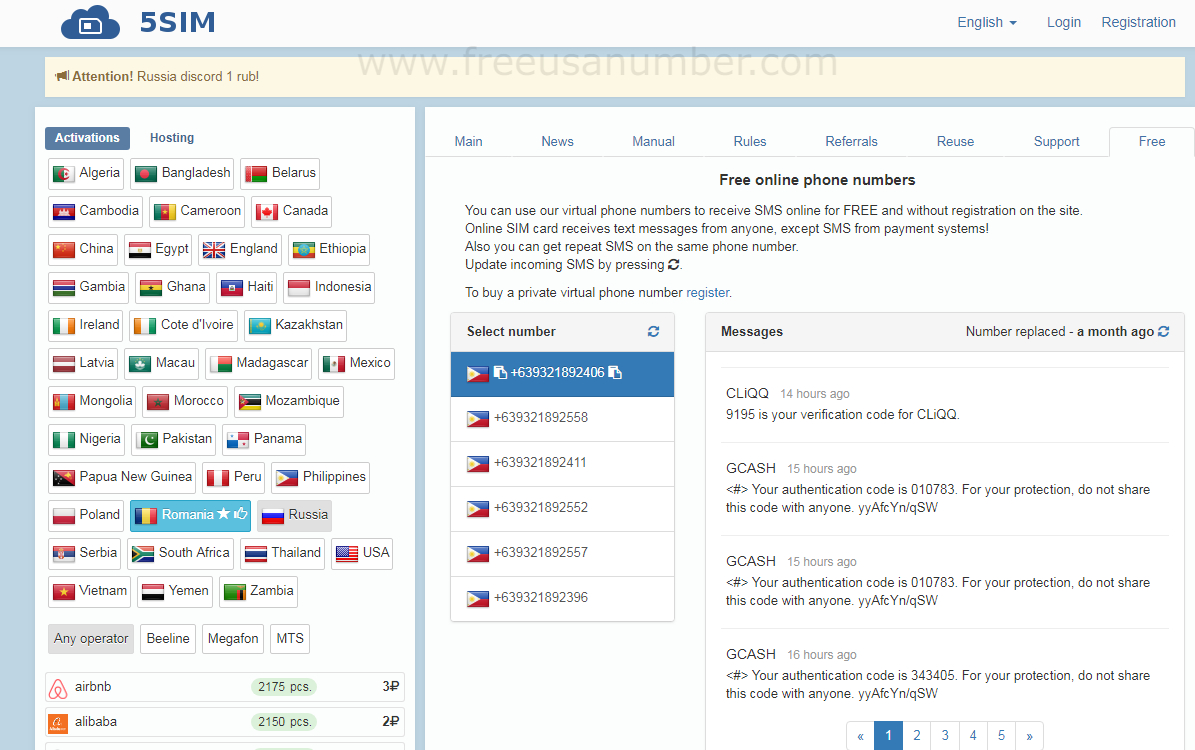1195x750 pixels.
Task: Click the alibaba service logo icon
Action: tap(58, 723)
